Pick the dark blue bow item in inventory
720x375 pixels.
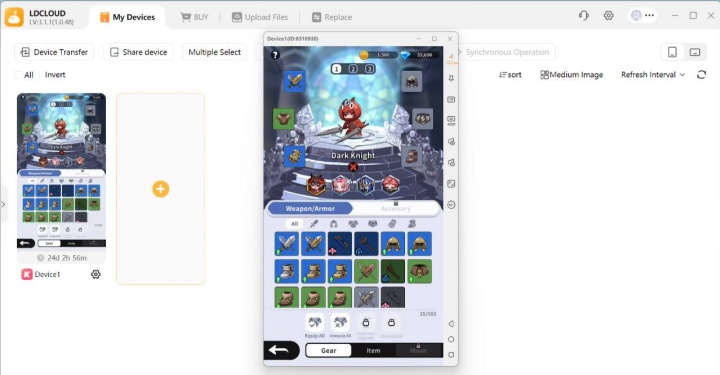[340, 244]
